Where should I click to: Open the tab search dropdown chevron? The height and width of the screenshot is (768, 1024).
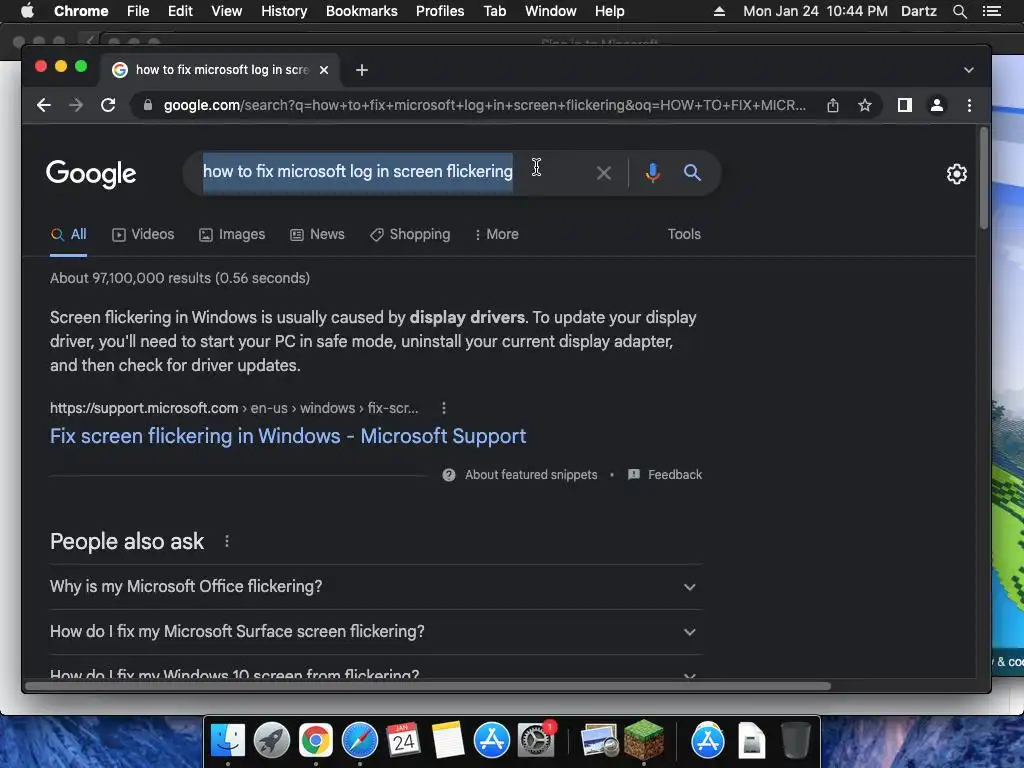point(968,70)
